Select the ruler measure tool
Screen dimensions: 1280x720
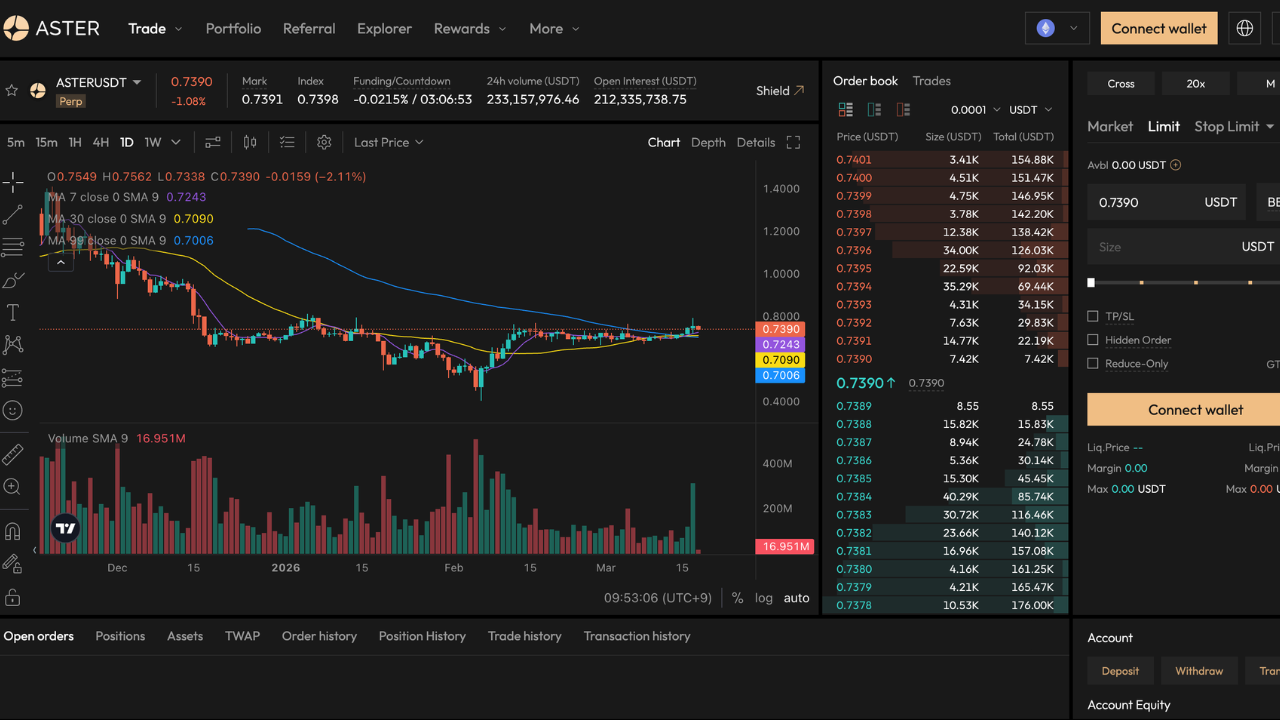click(13, 455)
